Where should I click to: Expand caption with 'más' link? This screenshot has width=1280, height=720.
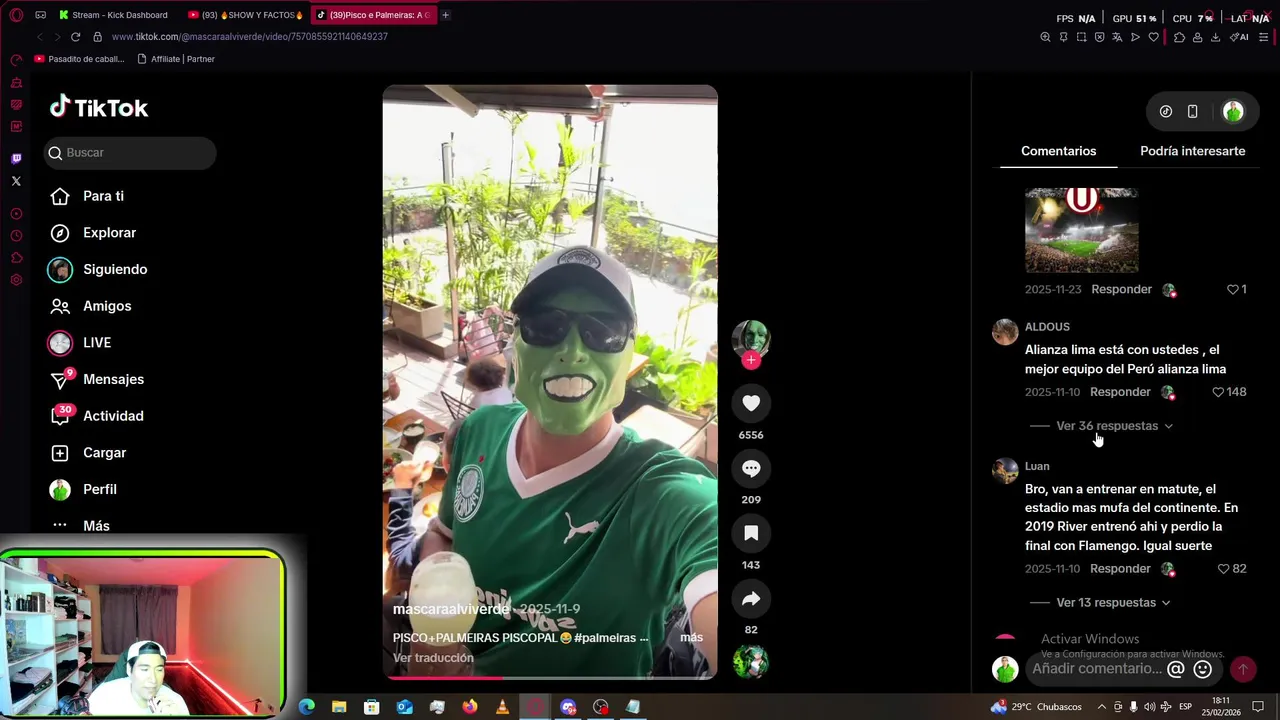pyautogui.click(x=691, y=638)
